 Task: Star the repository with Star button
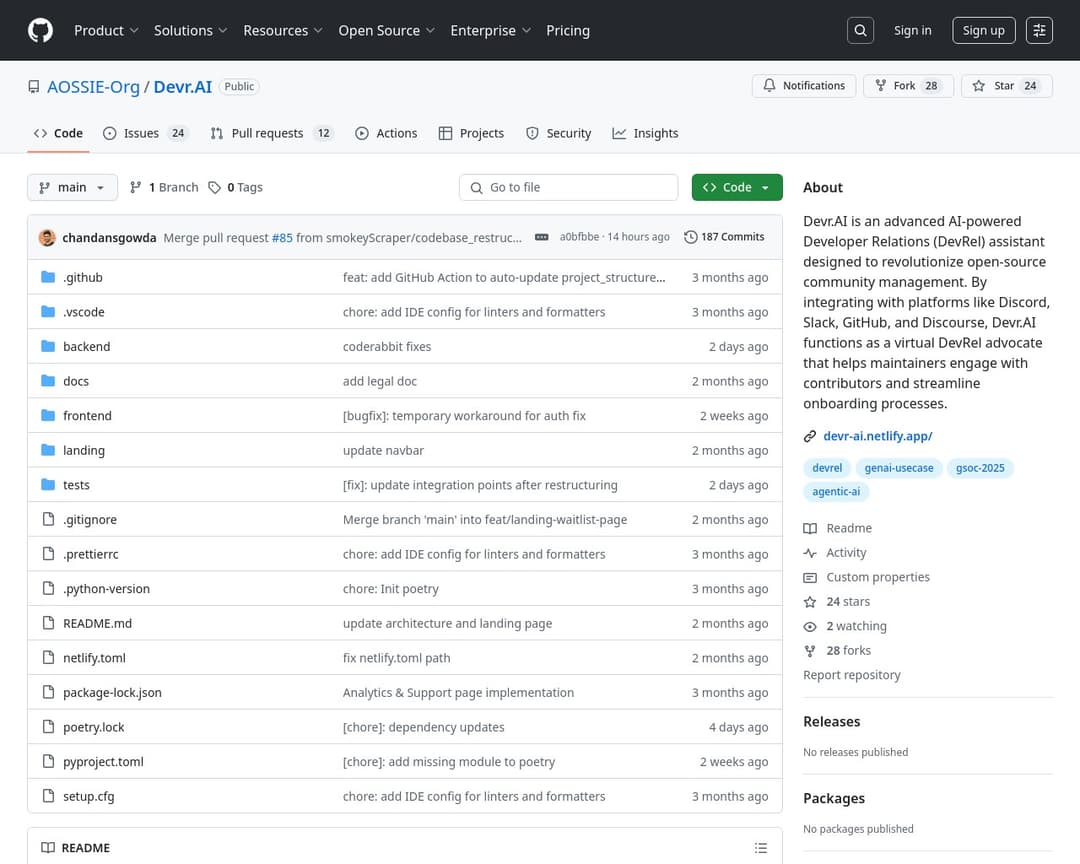tap(1006, 85)
